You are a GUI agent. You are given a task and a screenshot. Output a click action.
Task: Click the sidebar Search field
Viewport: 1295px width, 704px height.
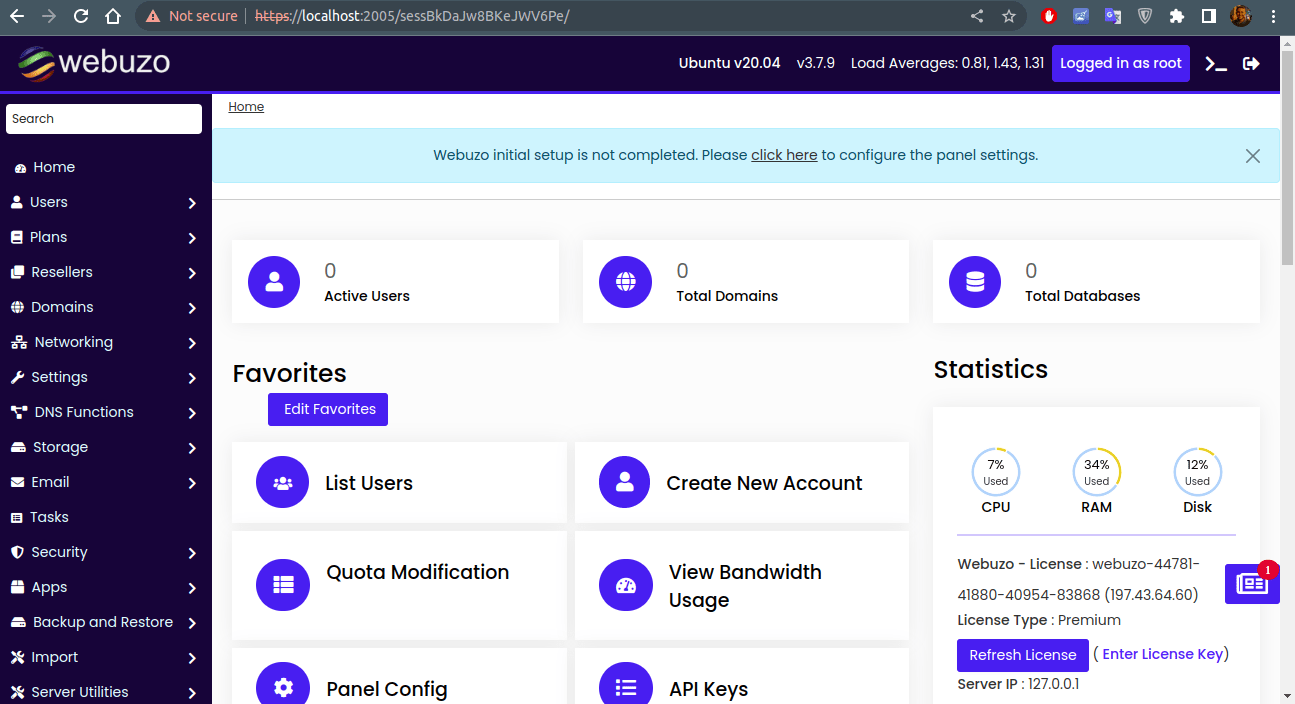coord(104,119)
